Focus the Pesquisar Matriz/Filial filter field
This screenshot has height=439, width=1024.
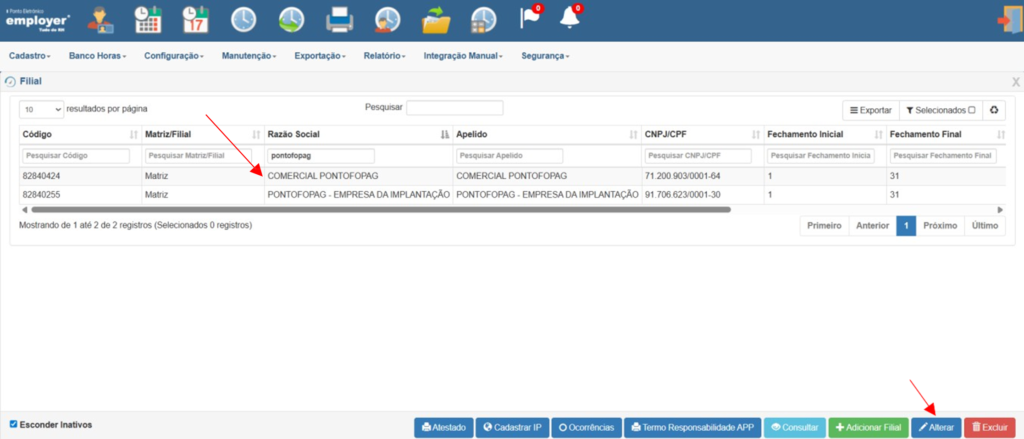coord(199,156)
